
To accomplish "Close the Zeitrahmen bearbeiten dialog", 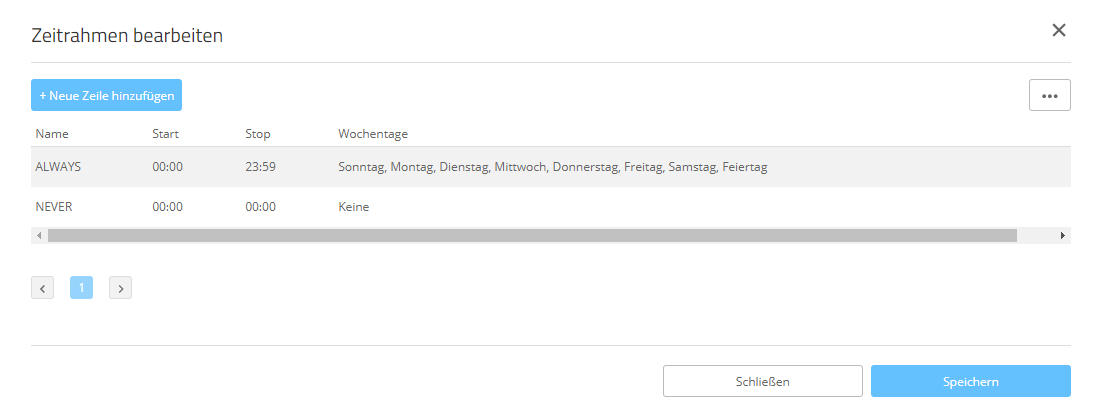I will pyautogui.click(x=1059, y=31).
